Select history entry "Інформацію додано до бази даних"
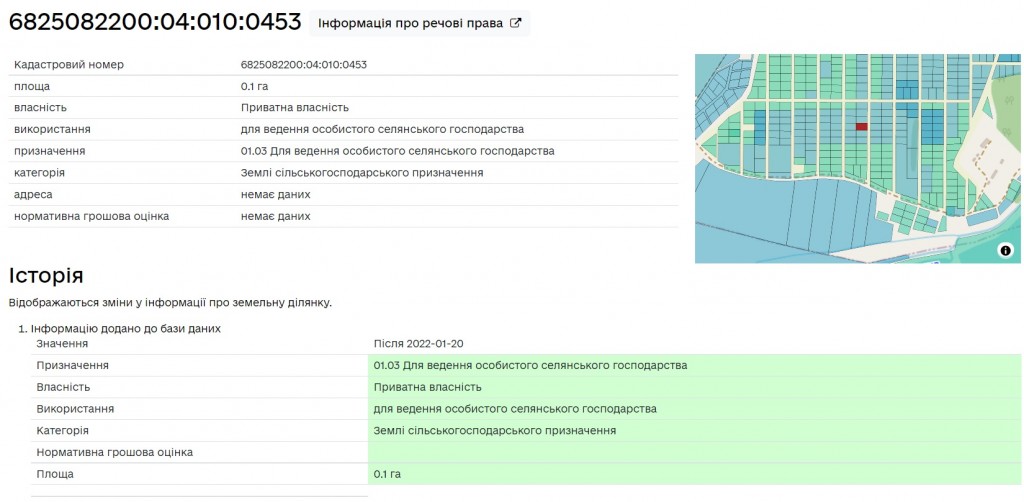 tap(125, 328)
